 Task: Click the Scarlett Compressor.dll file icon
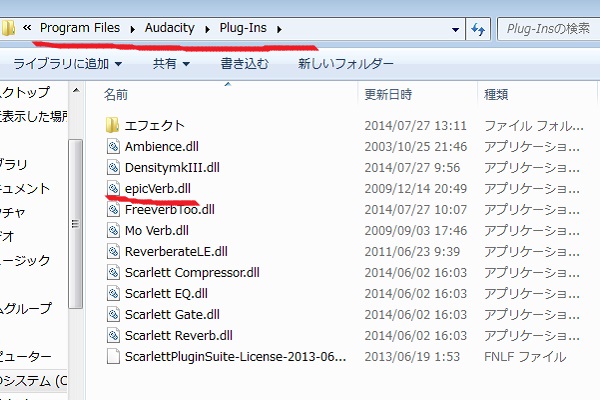(x=113, y=273)
